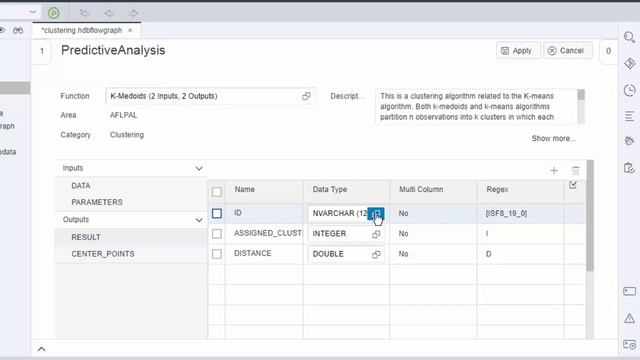Open function picker in K-Medoids field
Image resolution: width=640 pixels, height=360 pixels.
(x=306, y=96)
